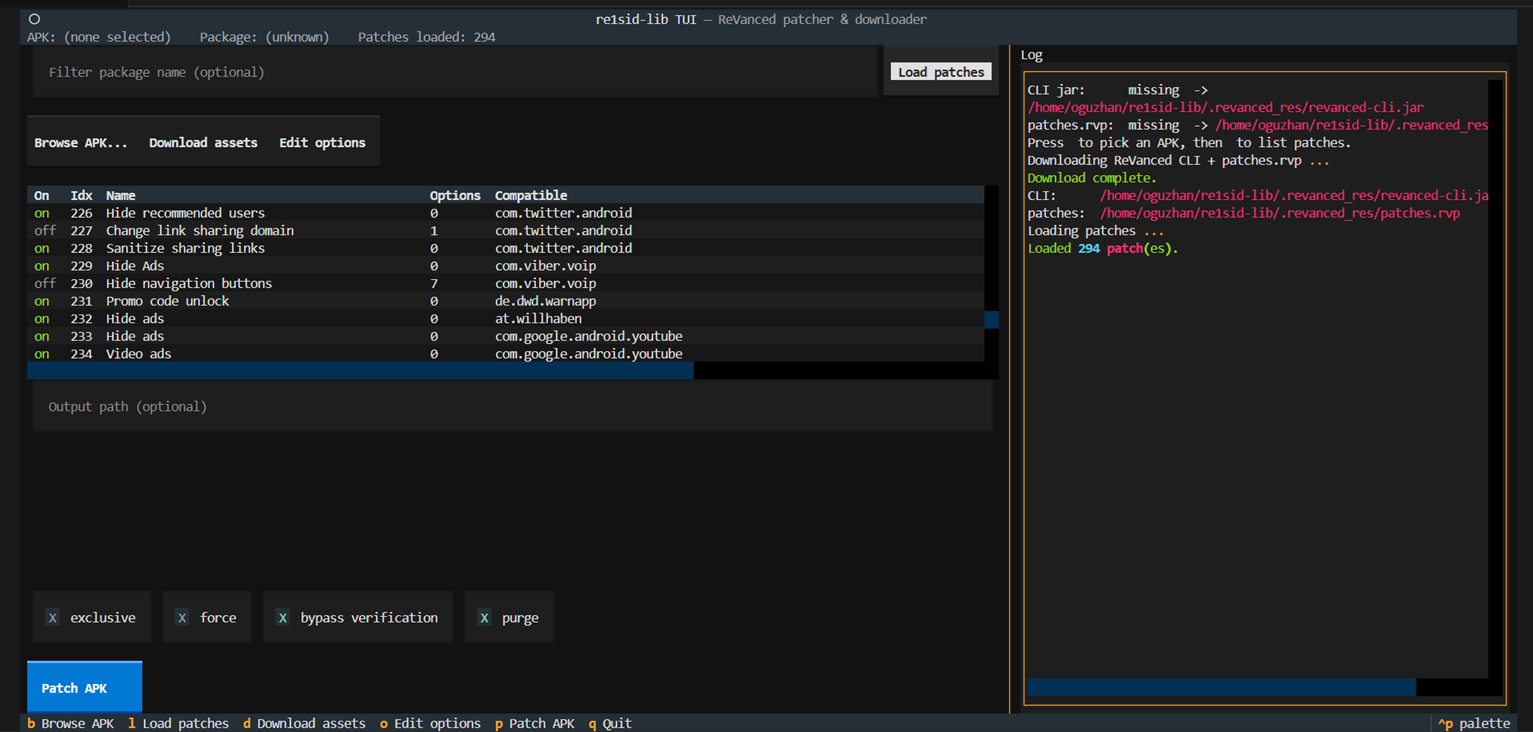This screenshot has height=732, width=1533.
Task: Toggle on state for Hide recommended users
Action: click(42, 213)
